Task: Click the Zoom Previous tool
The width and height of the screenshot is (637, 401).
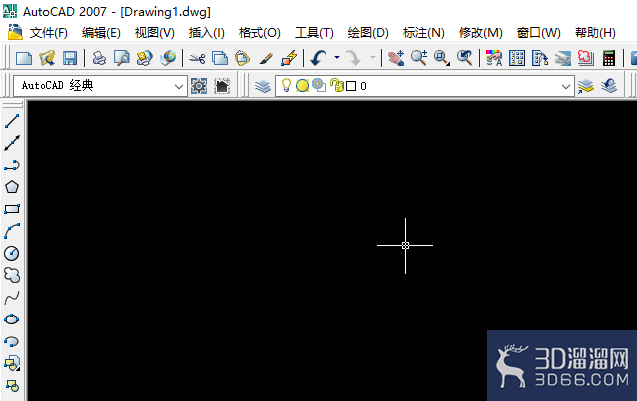Action: click(464, 58)
